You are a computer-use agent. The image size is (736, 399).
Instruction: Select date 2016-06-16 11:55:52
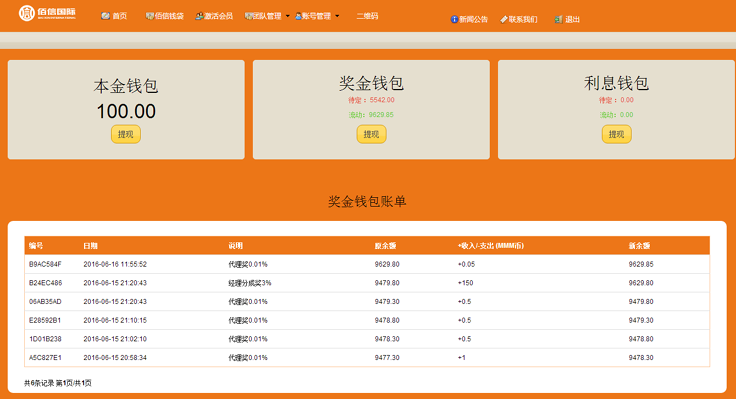pos(115,264)
